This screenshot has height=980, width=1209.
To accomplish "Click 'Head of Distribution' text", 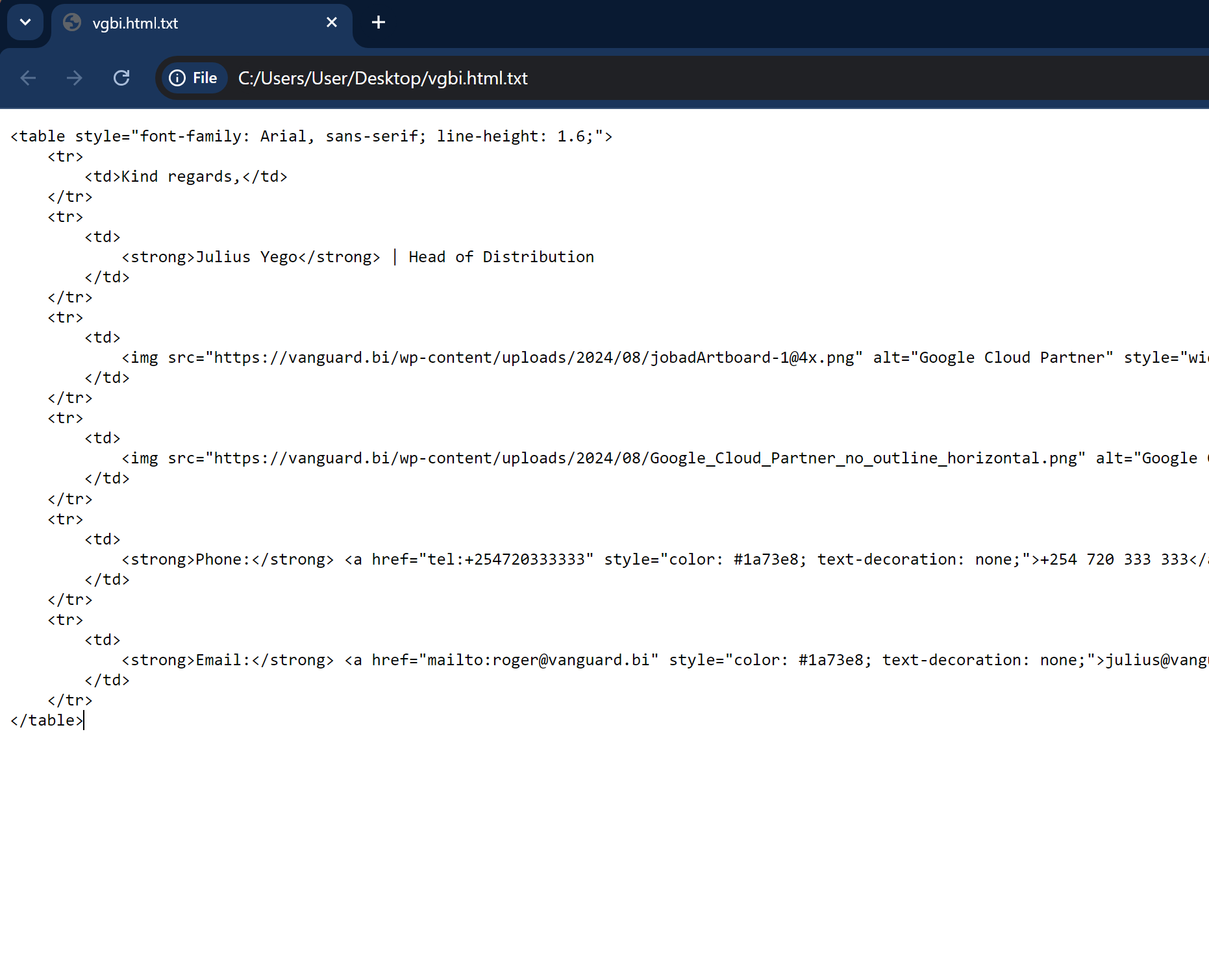I will click(501, 257).
